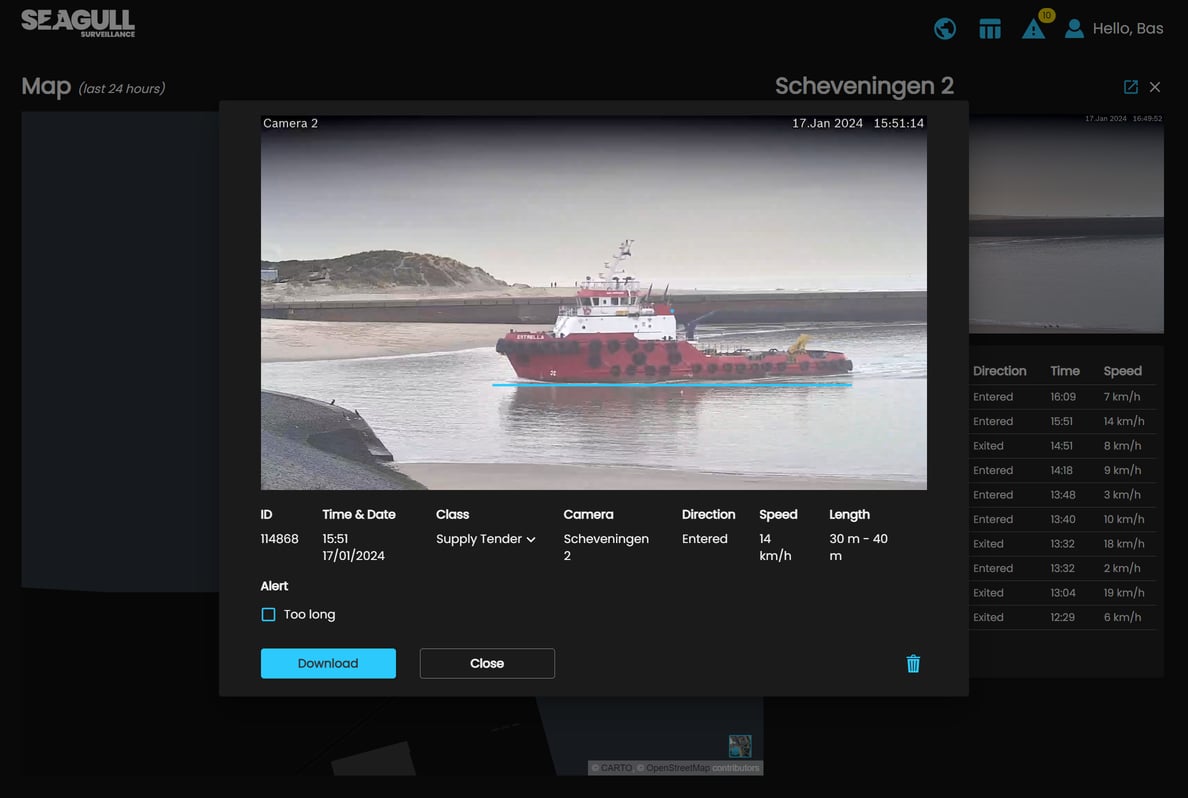Select the Exited 13:32 18 km/h row
The width and height of the screenshot is (1188, 798).
1063,543
